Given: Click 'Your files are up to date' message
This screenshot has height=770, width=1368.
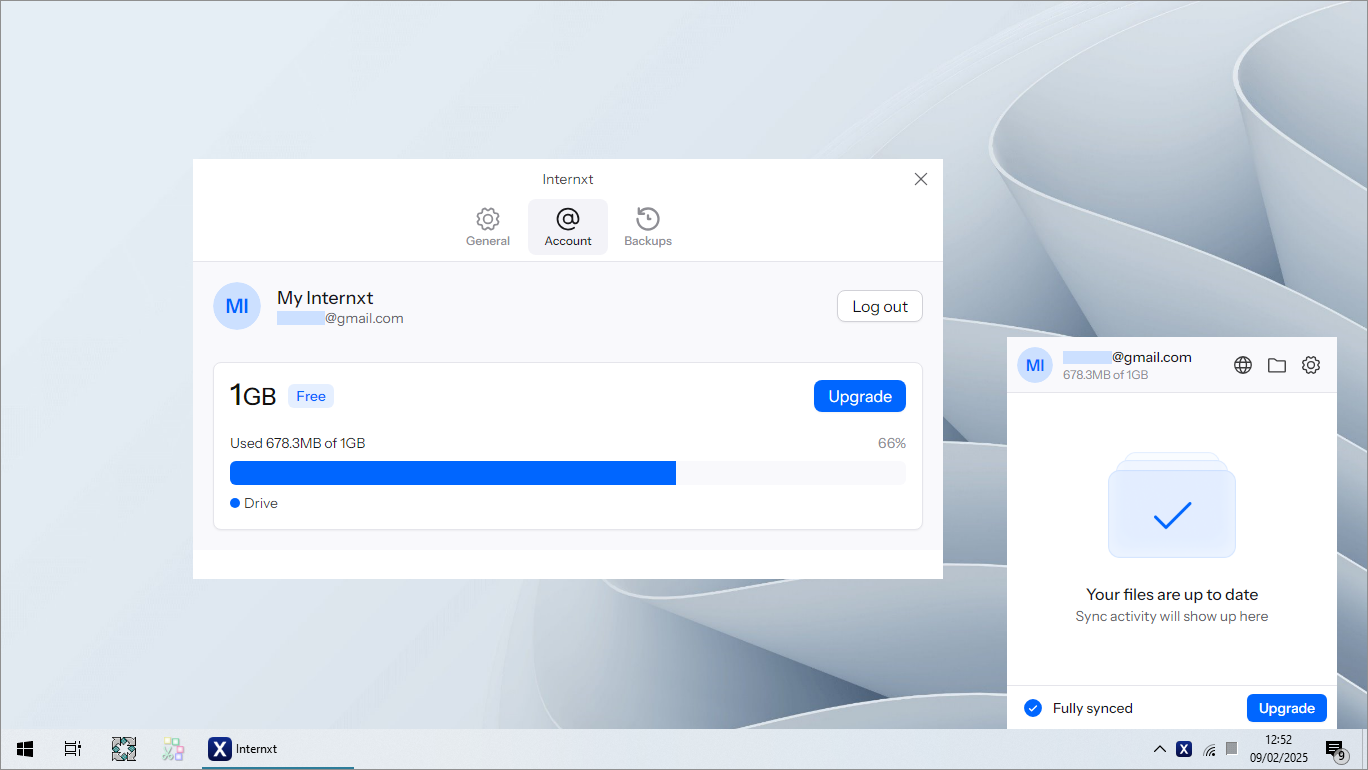Looking at the screenshot, I should (x=1172, y=594).
